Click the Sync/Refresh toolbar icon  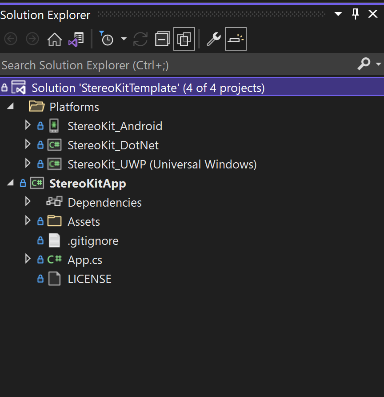[x=140, y=39]
